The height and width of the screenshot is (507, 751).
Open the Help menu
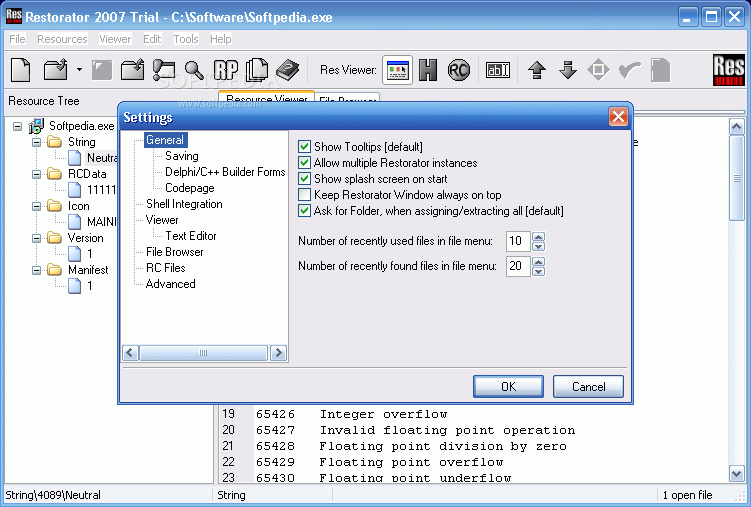(221, 39)
